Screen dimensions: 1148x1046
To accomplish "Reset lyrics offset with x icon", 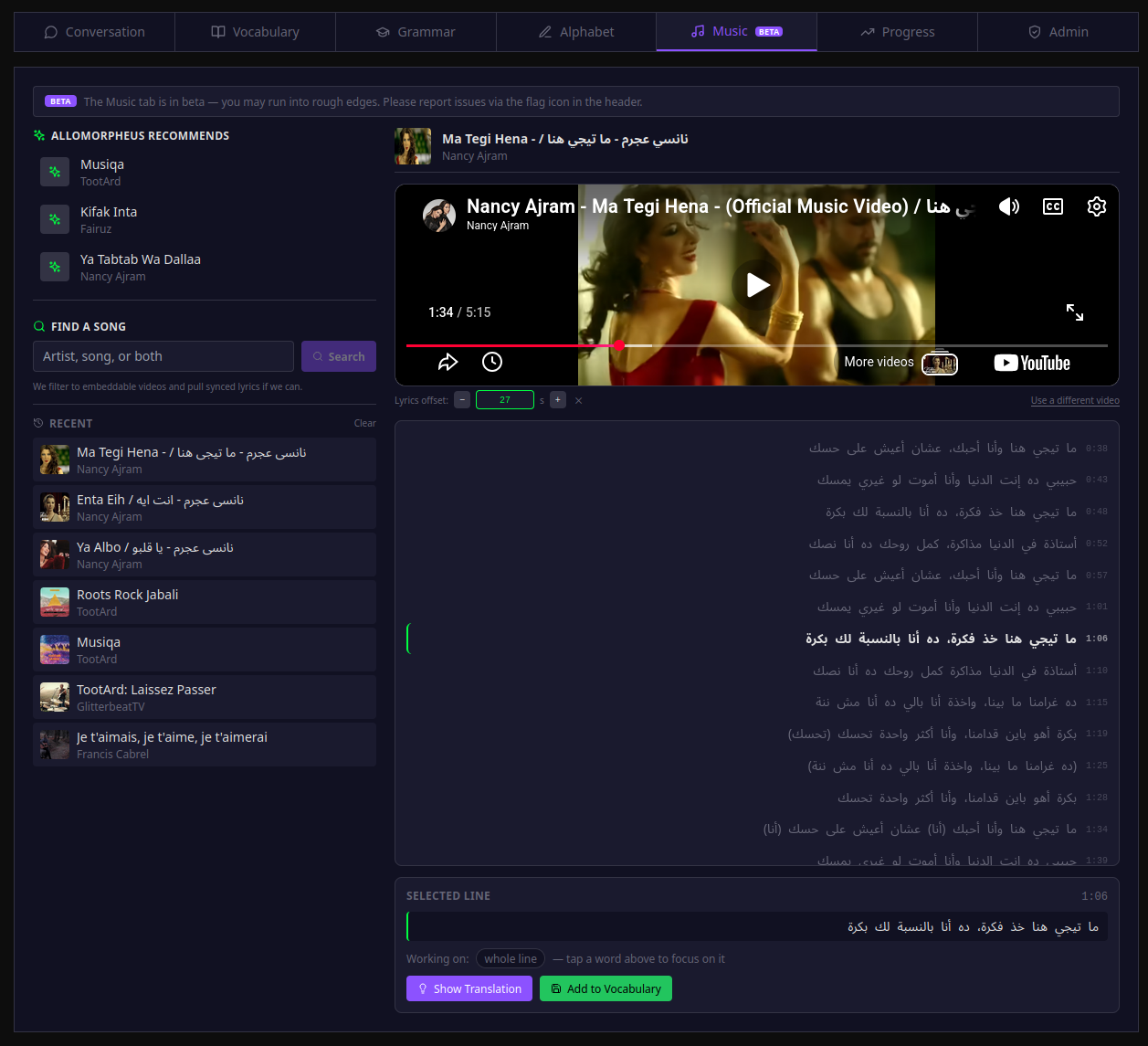I will click(578, 400).
